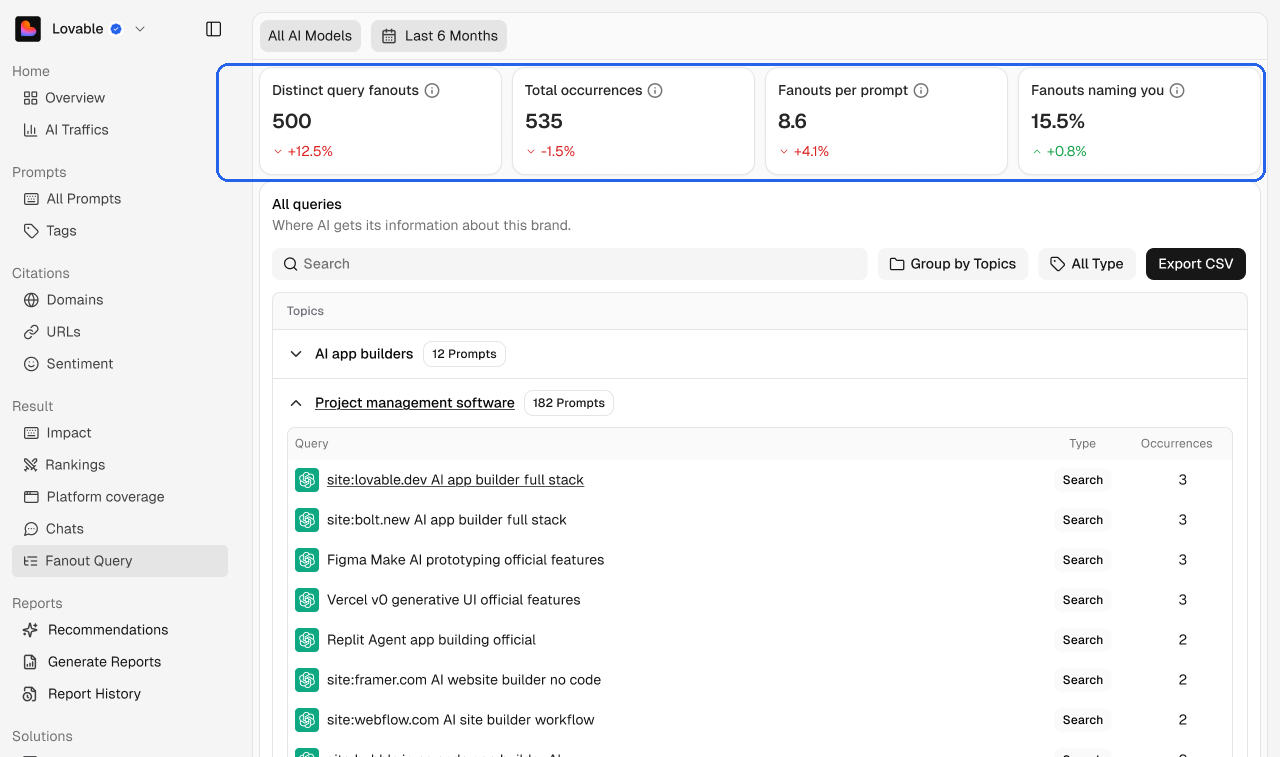Open the All AI Models filter

point(310,36)
